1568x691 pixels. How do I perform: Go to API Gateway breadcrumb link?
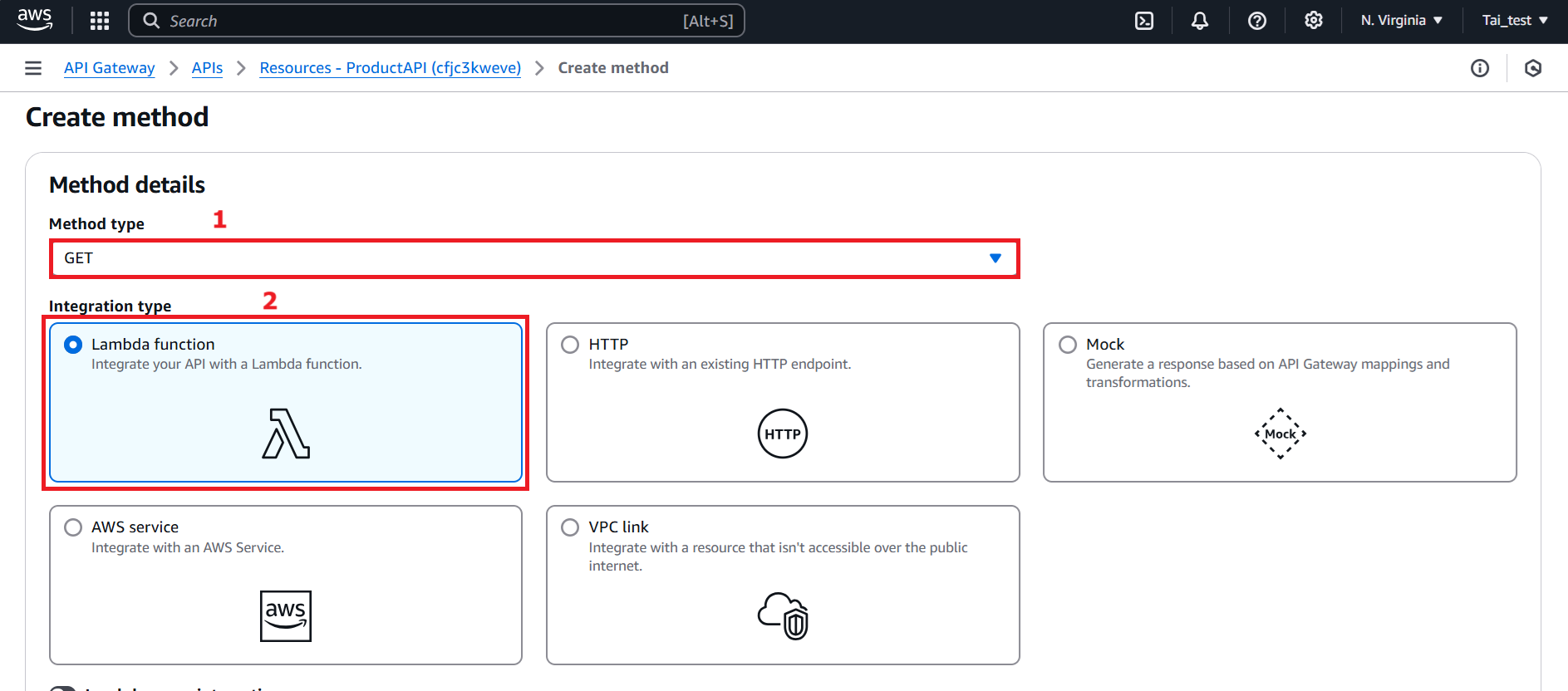click(110, 68)
